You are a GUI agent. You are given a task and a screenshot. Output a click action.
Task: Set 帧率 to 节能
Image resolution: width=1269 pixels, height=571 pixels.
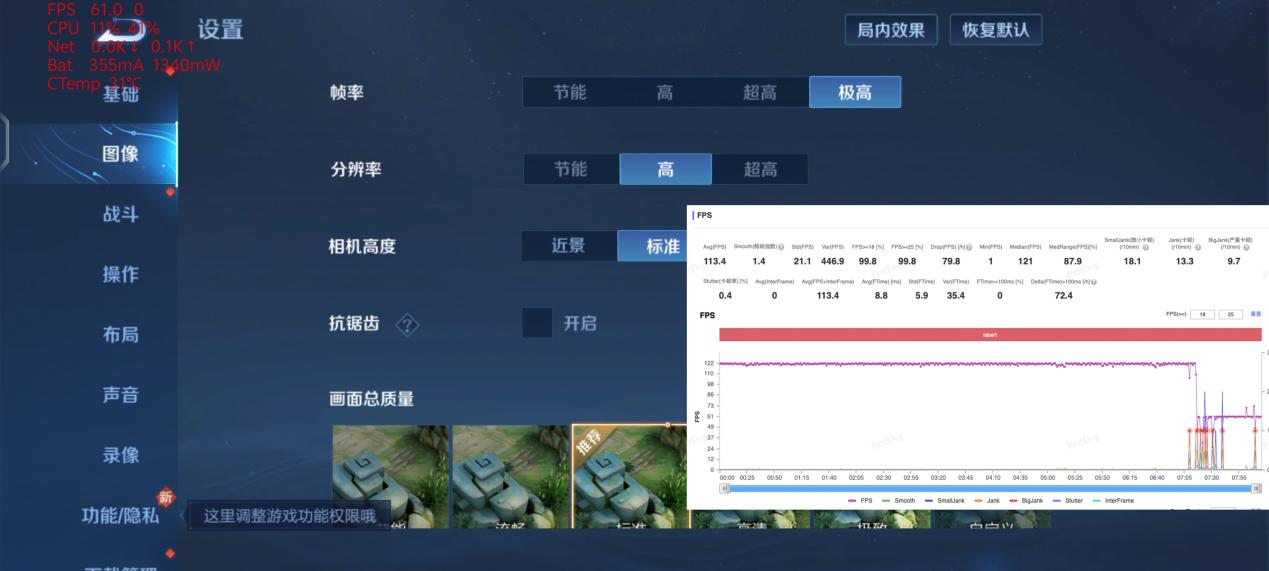[x=570, y=92]
